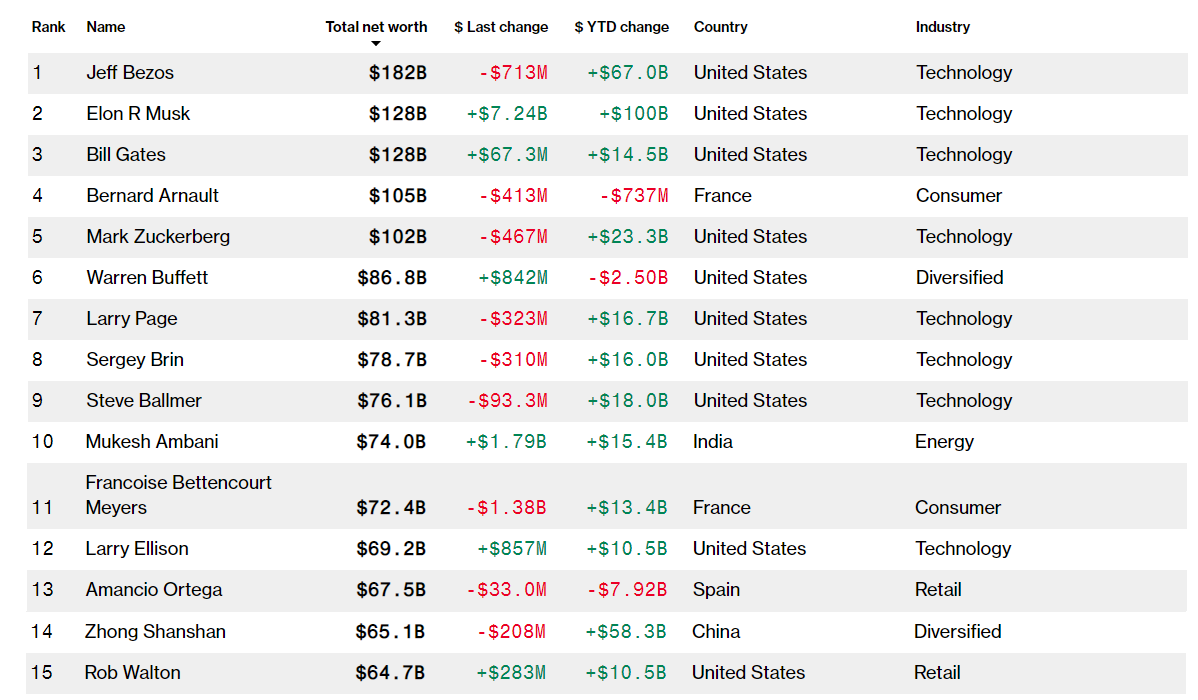This screenshot has height=700, width=1198.
Task: Click the $ YTD change column header
Action: (621, 27)
